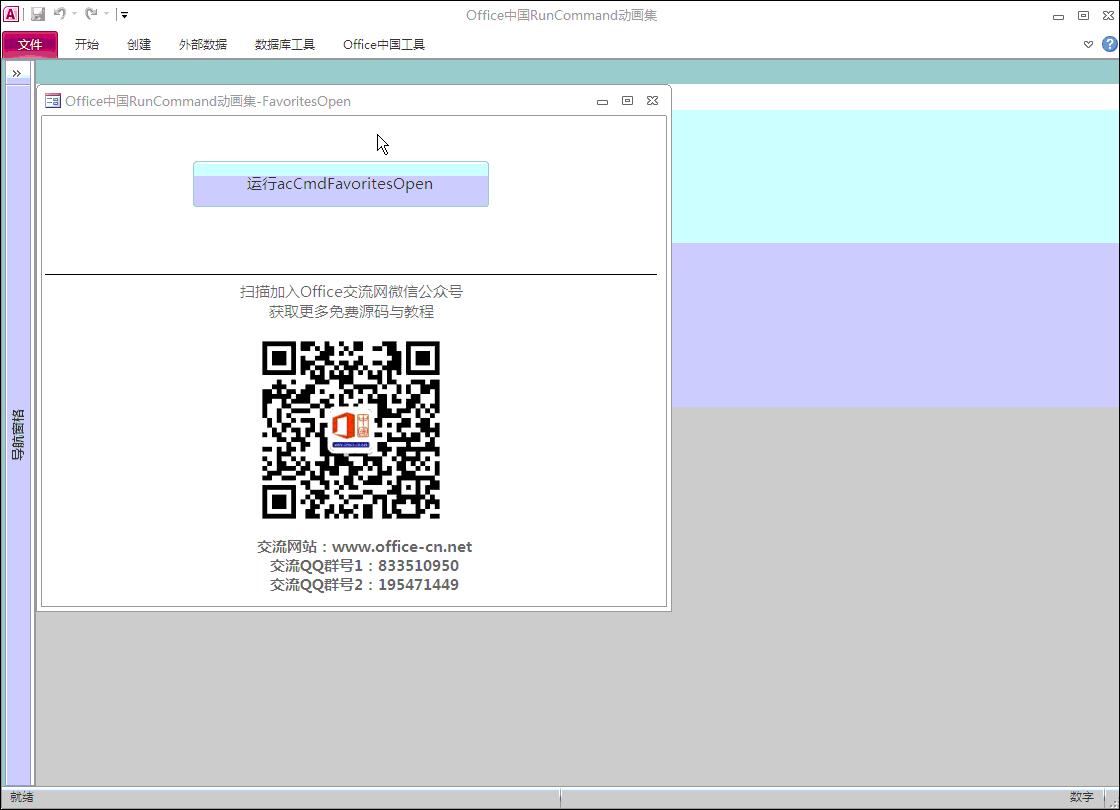Switch to Office中国工具 ribbon tab
The height and width of the screenshot is (810, 1120).
click(384, 44)
